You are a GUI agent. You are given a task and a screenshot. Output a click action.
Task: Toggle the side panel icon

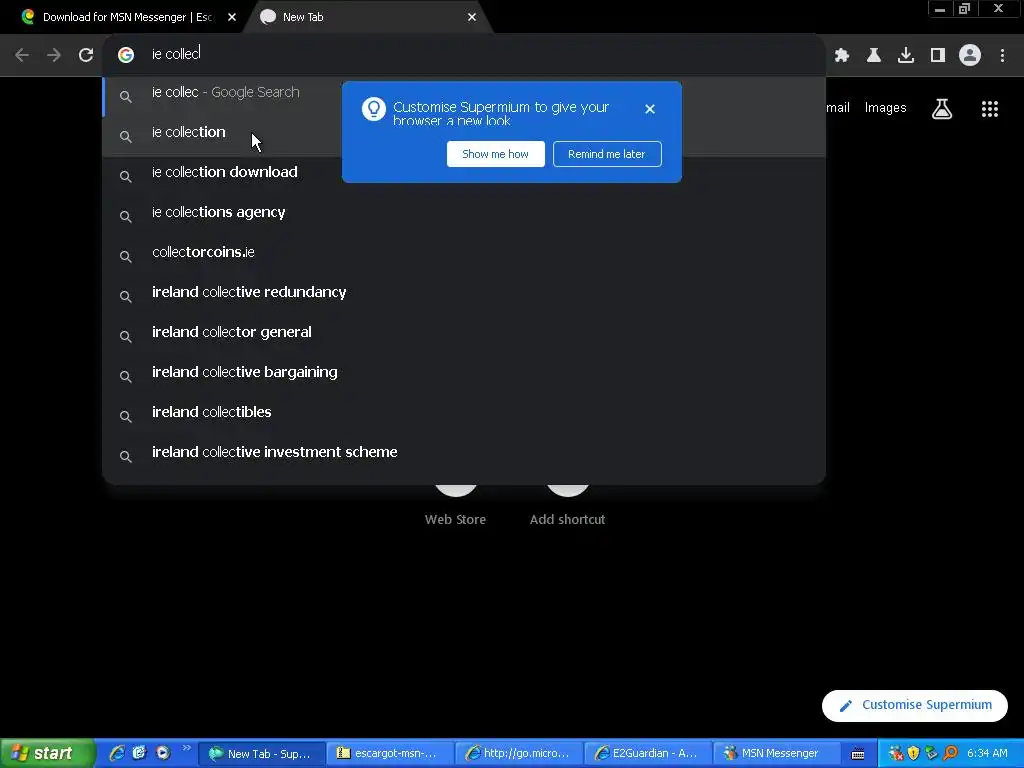point(938,56)
